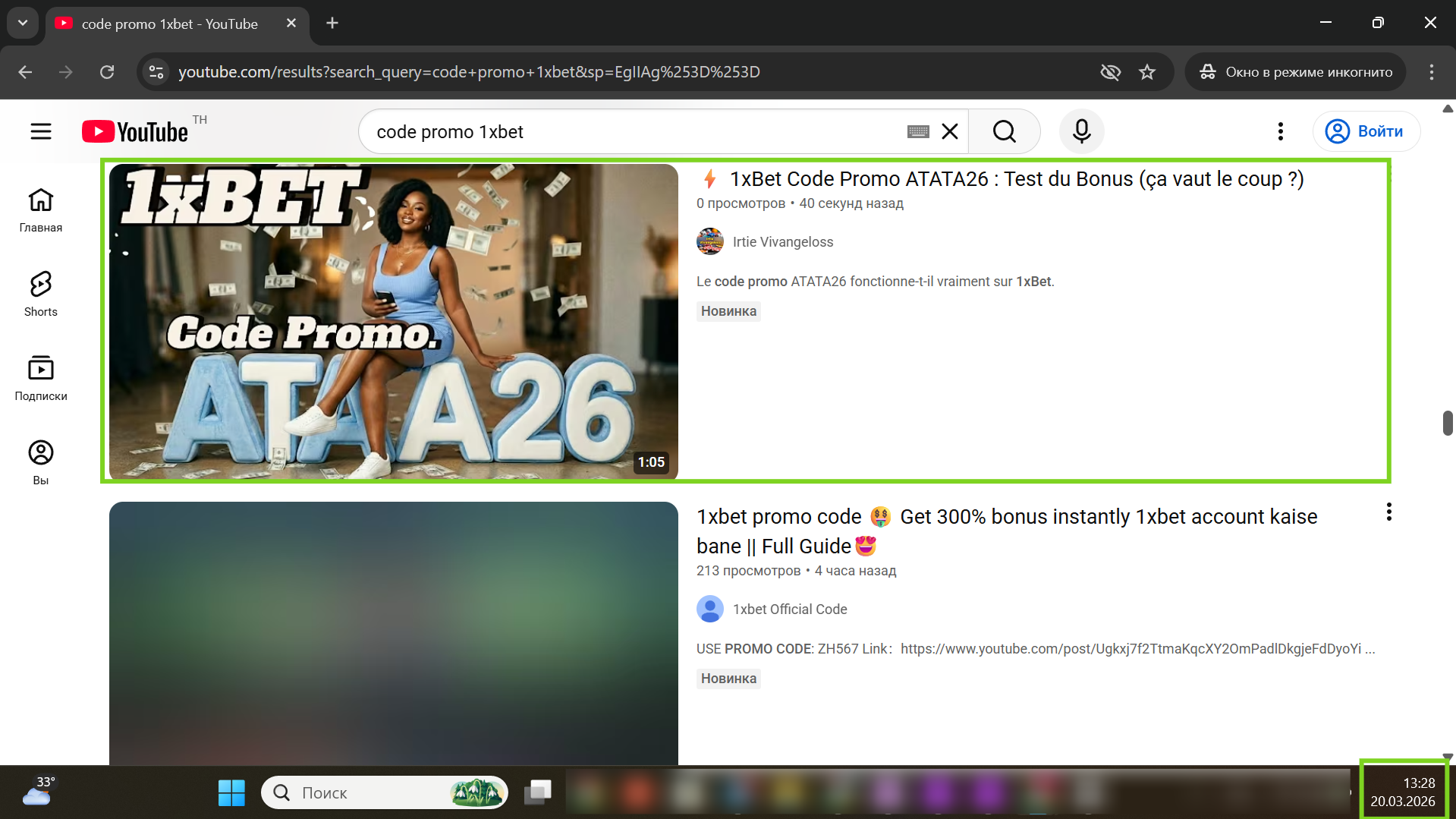Open weather widget on taskbar
The height and width of the screenshot is (819, 1456).
[x=38, y=792]
